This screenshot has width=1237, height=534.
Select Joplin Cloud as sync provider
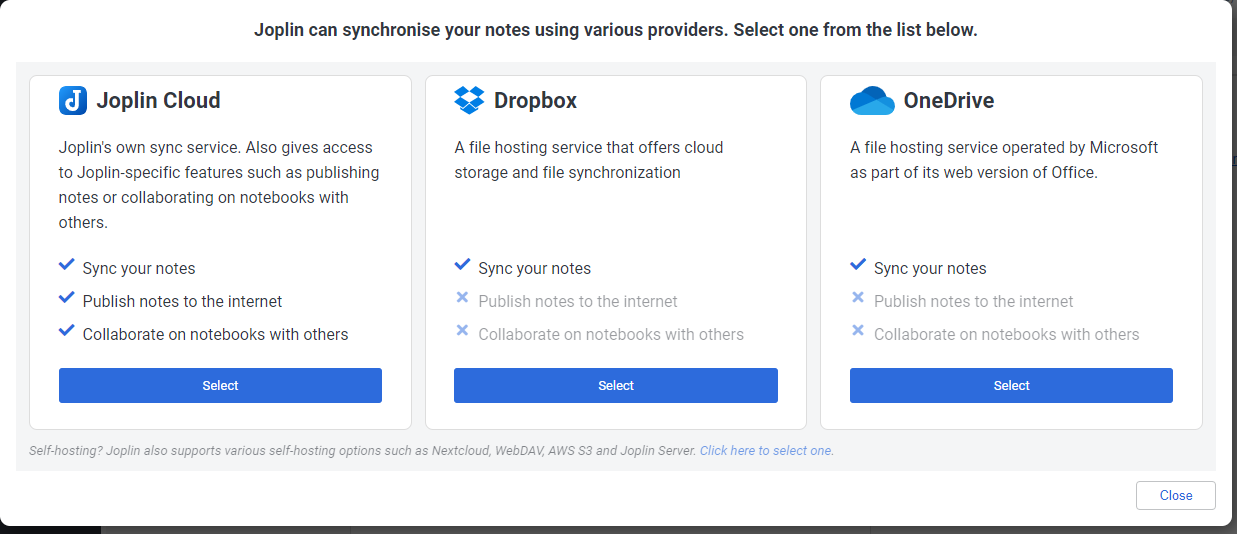220,385
